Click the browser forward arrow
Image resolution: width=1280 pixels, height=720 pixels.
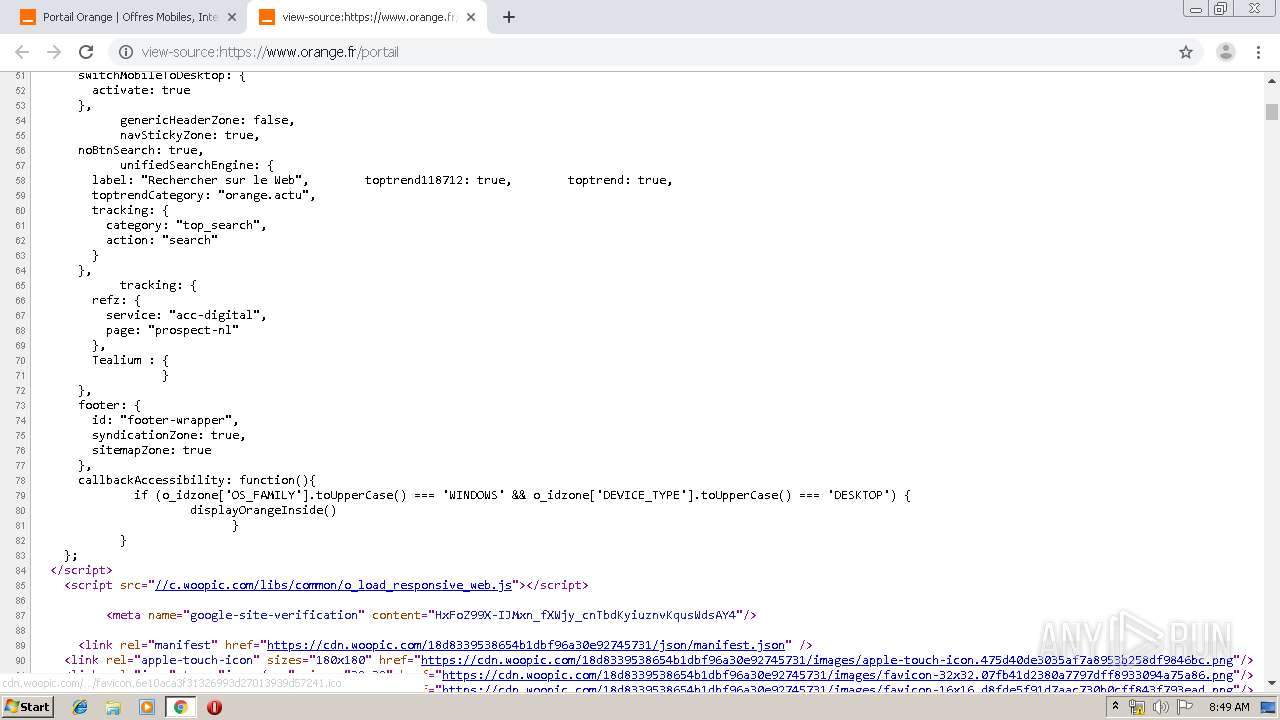pos(54,52)
